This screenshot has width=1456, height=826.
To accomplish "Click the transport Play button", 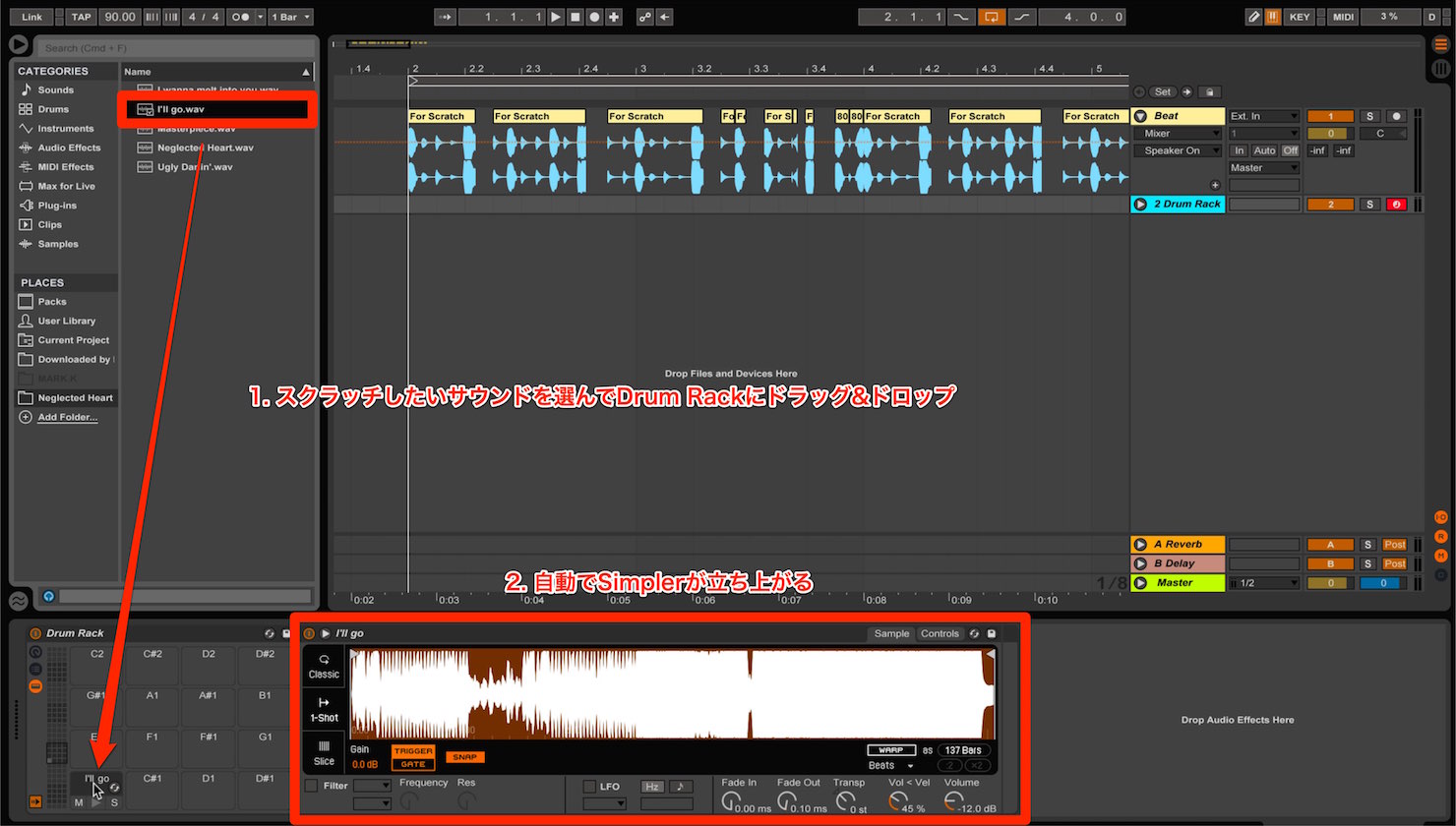I will (x=556, y=17).
